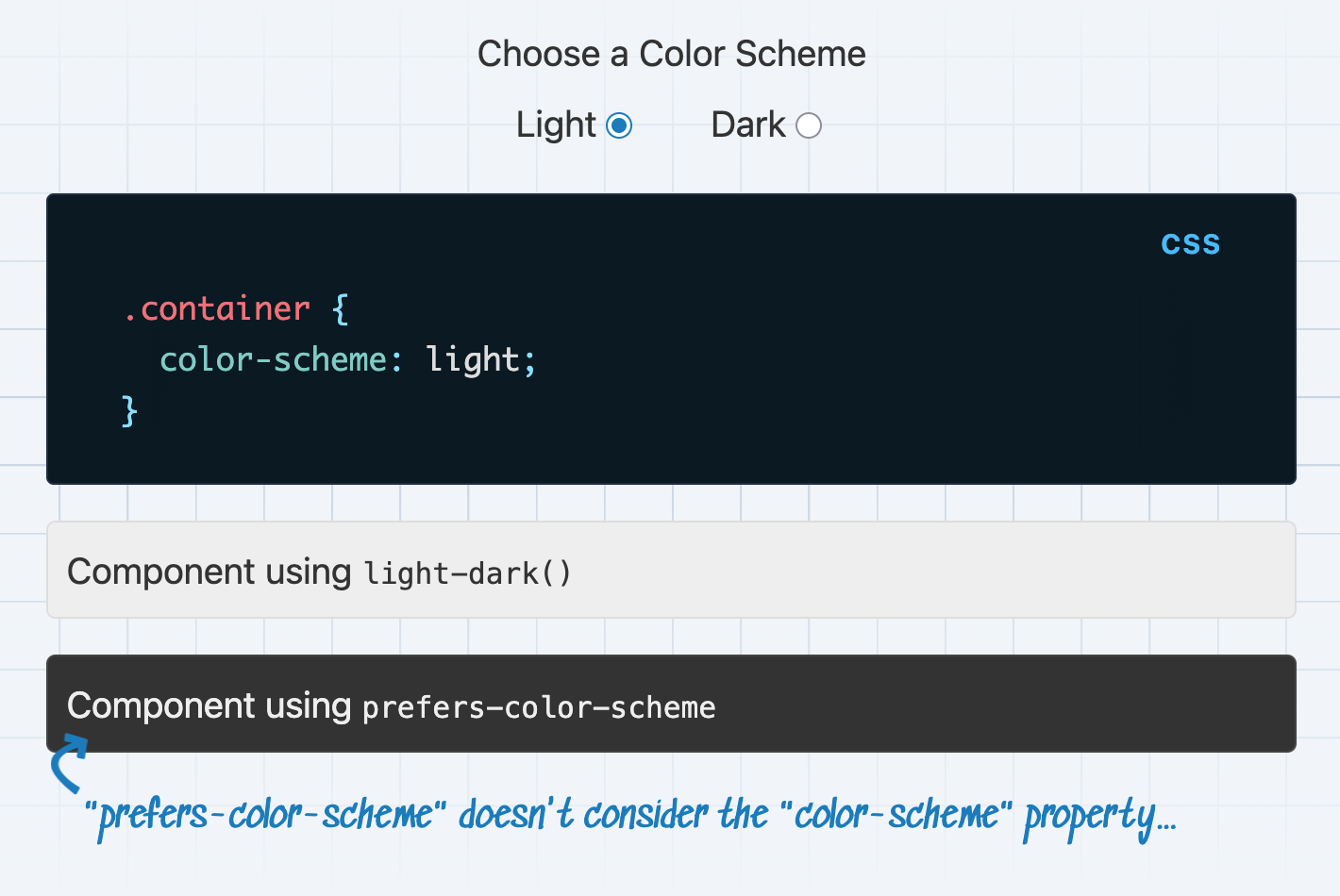The height and width of the screenshot is (896, 1340).
Task: Click the css language label
Action: 1190,242
